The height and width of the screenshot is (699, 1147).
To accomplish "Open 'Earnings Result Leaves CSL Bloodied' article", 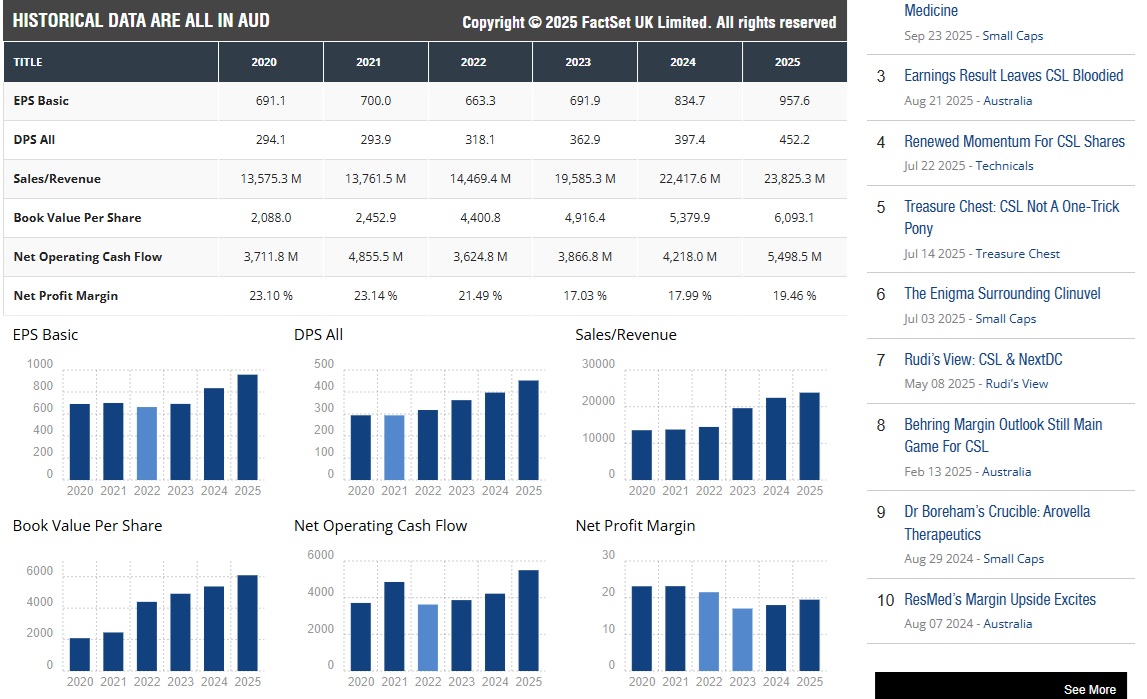I will 1013,76.
